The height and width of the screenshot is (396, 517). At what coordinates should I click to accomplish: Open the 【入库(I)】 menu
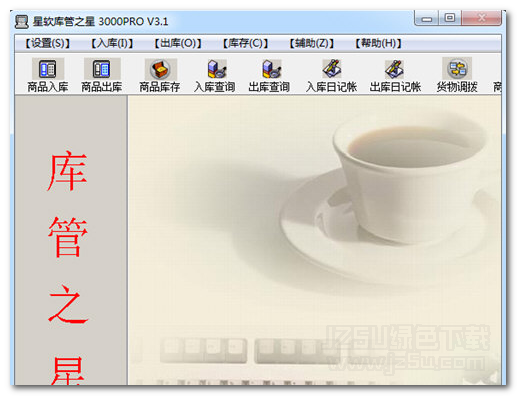pyautogui.click(x=112, y=43)
